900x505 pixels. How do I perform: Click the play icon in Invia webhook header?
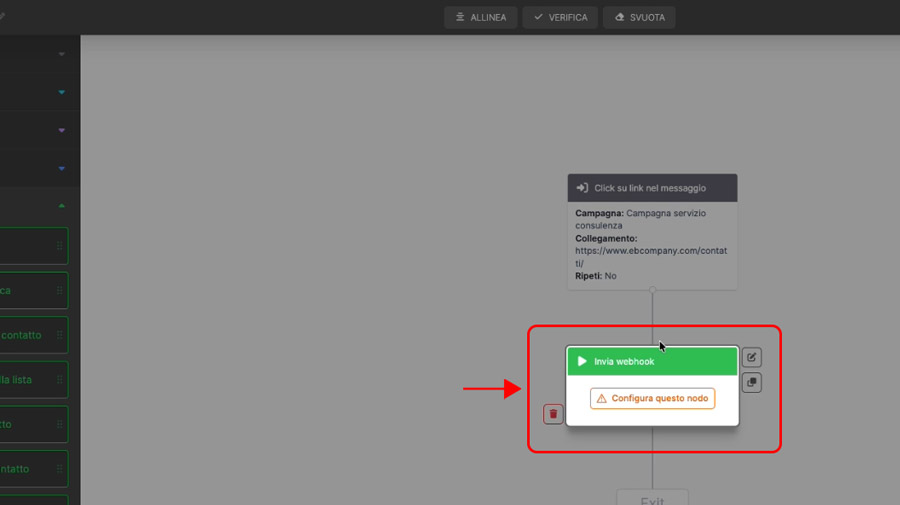582,361
